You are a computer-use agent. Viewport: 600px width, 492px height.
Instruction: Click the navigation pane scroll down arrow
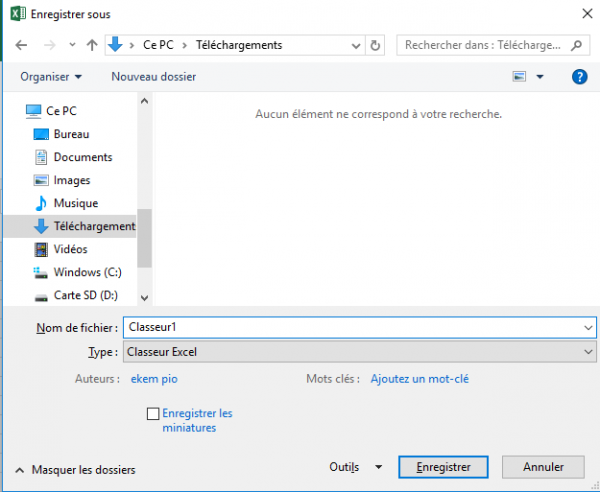click(x=144, y=297)
